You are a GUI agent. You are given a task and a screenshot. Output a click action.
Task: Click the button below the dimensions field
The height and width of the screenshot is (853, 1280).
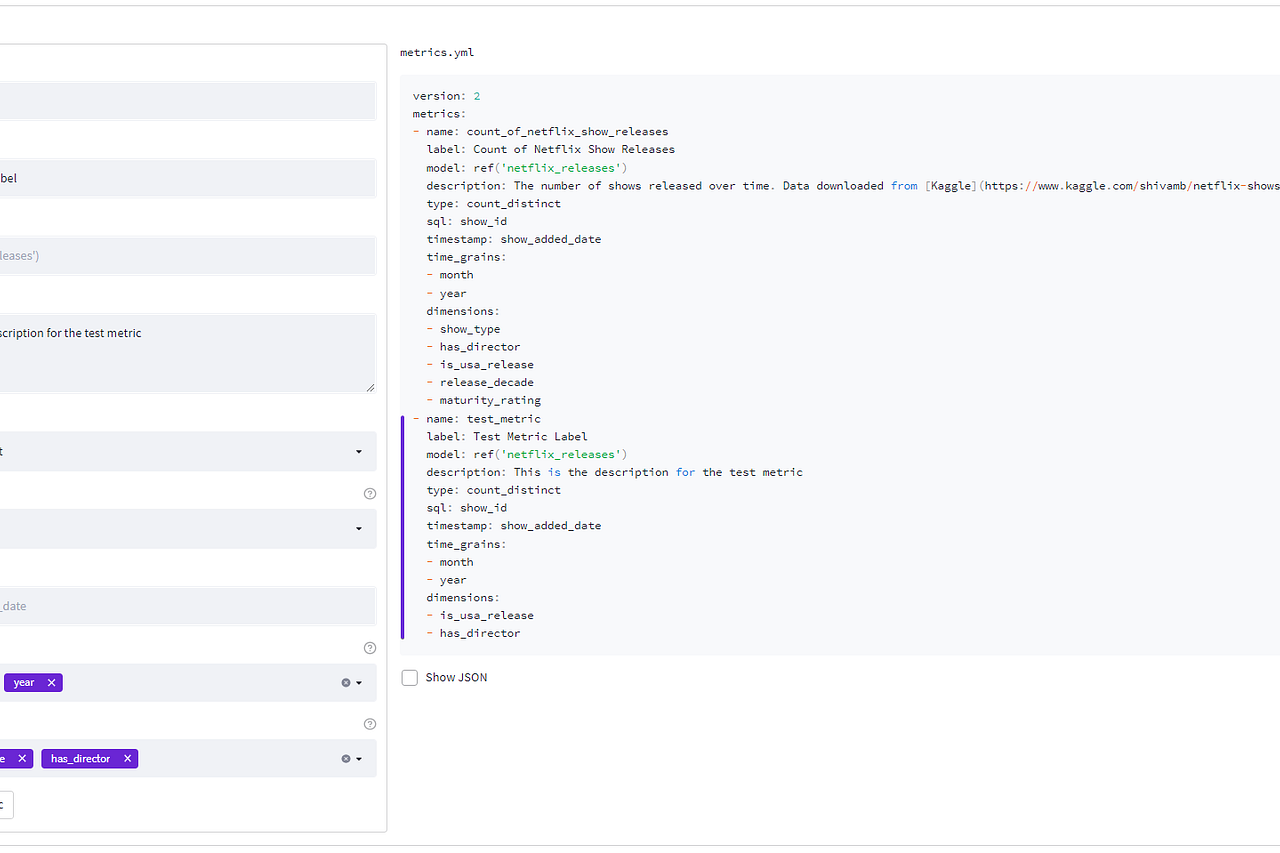tap(4, 804)
